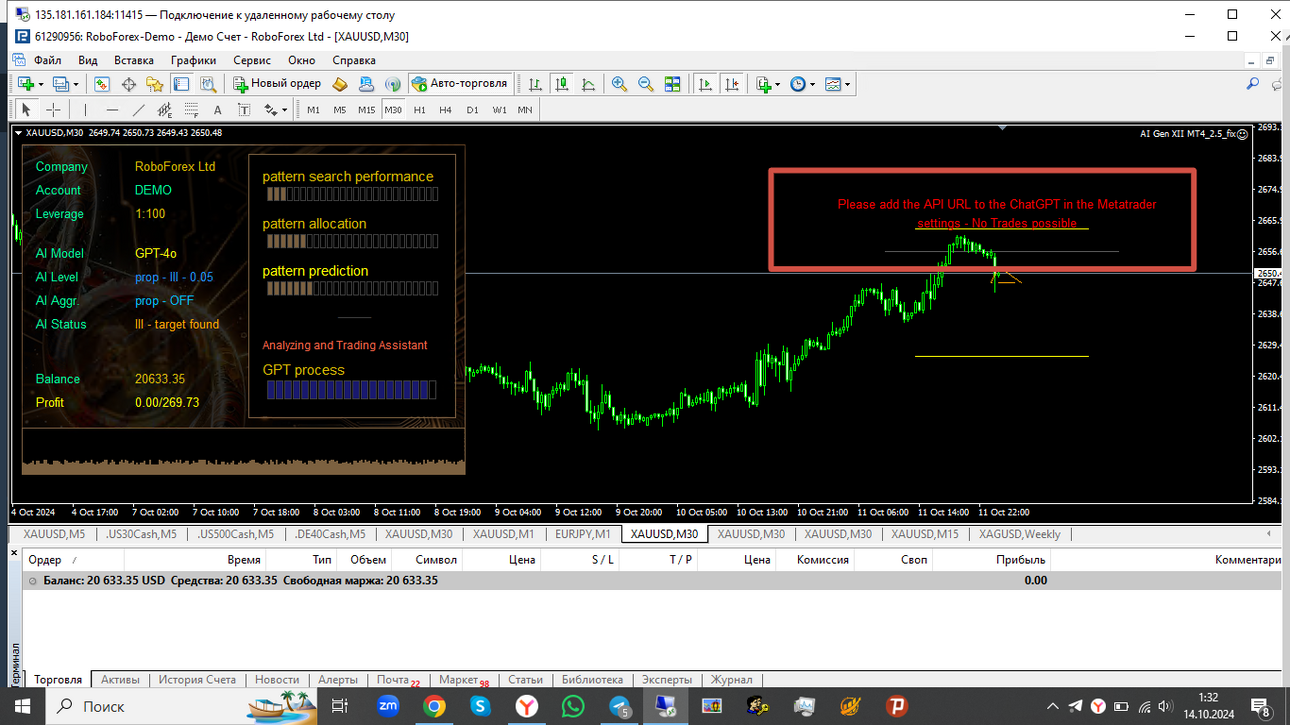The width and height of the screenshot is (1290, 725).
Task: Select the cursor arrow tool
Action: (27, 110)
